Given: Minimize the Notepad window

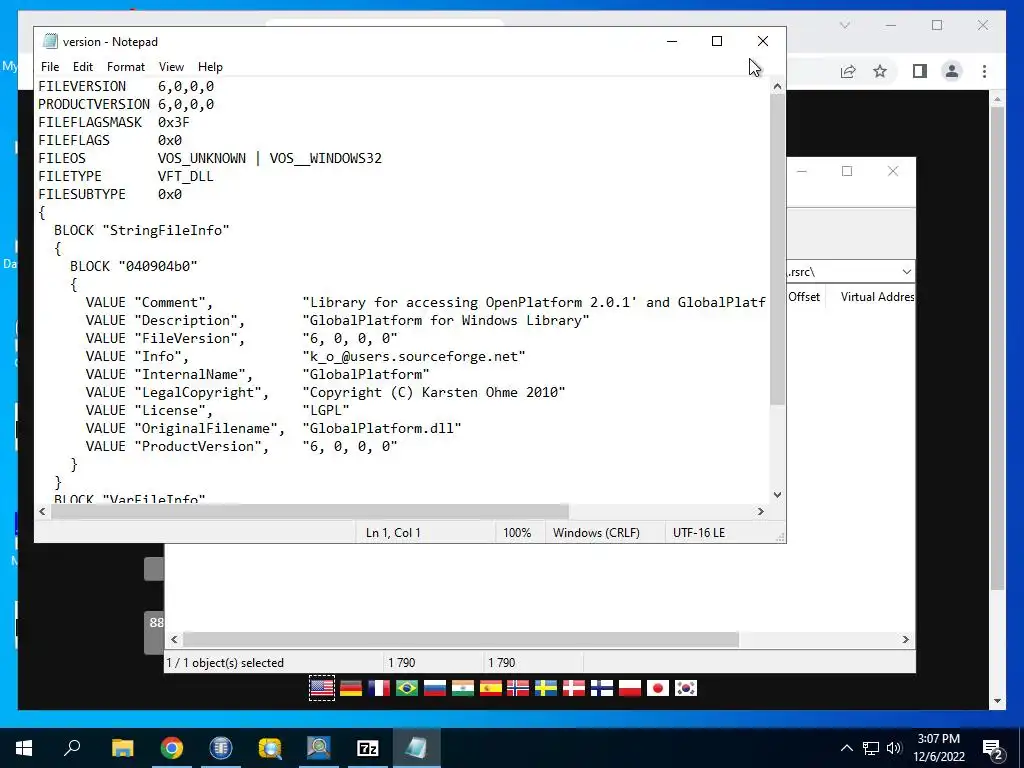Looking at the screenshot, I should [672, 41].
